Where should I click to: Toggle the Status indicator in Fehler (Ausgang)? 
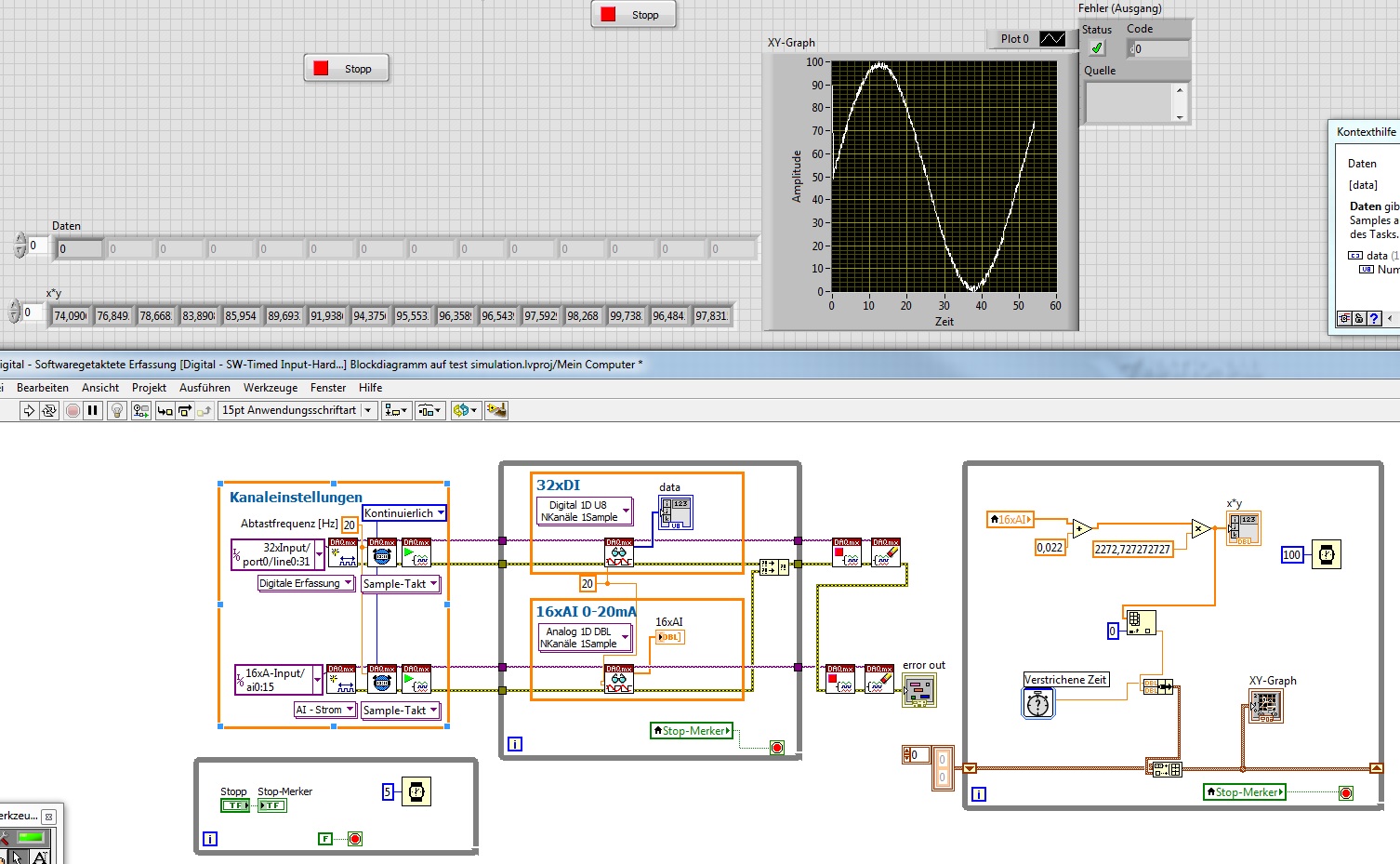tap(1097, 48)
